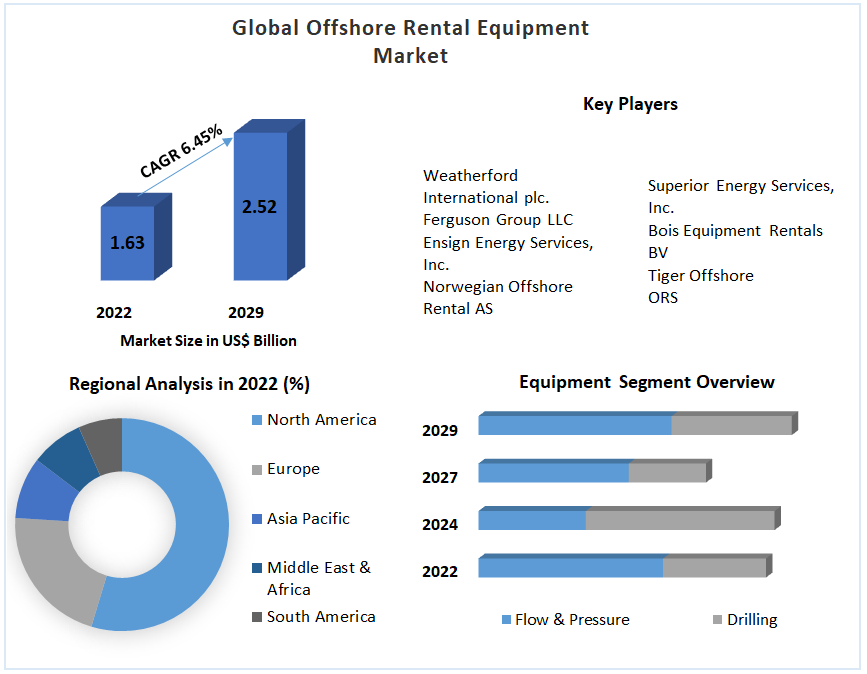Click the North America legend color swatch

coord(257,420)
